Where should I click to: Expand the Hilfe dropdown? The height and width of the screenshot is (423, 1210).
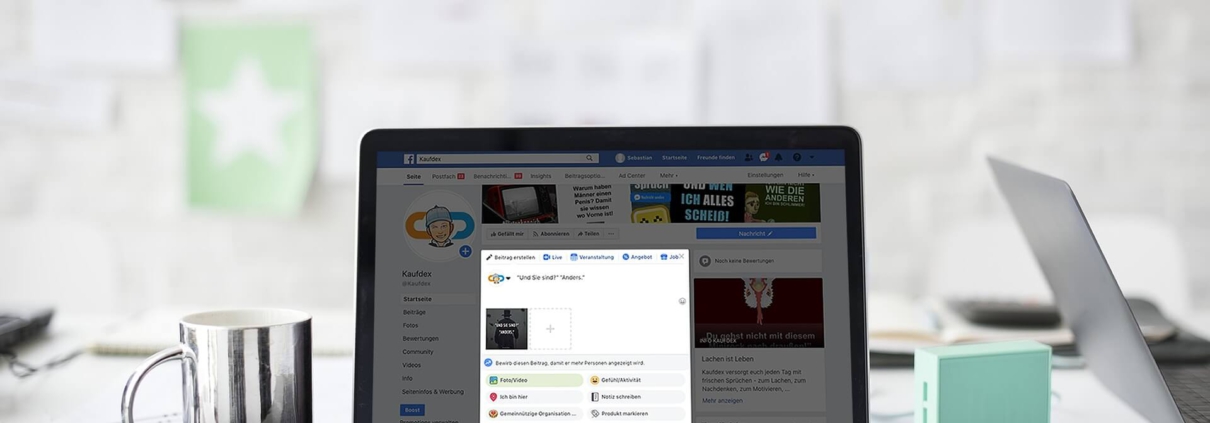point(805,175)
